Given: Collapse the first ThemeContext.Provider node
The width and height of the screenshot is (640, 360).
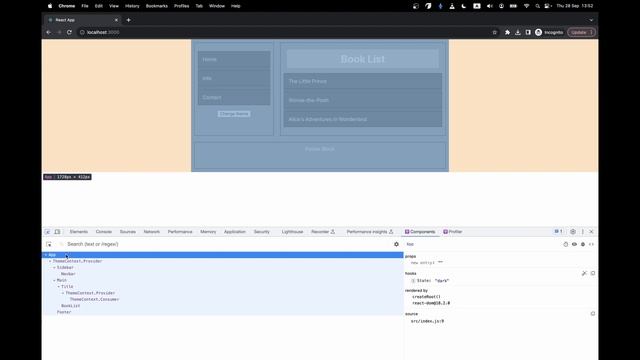Looking at the screenshot, I should tap(50, 261).
